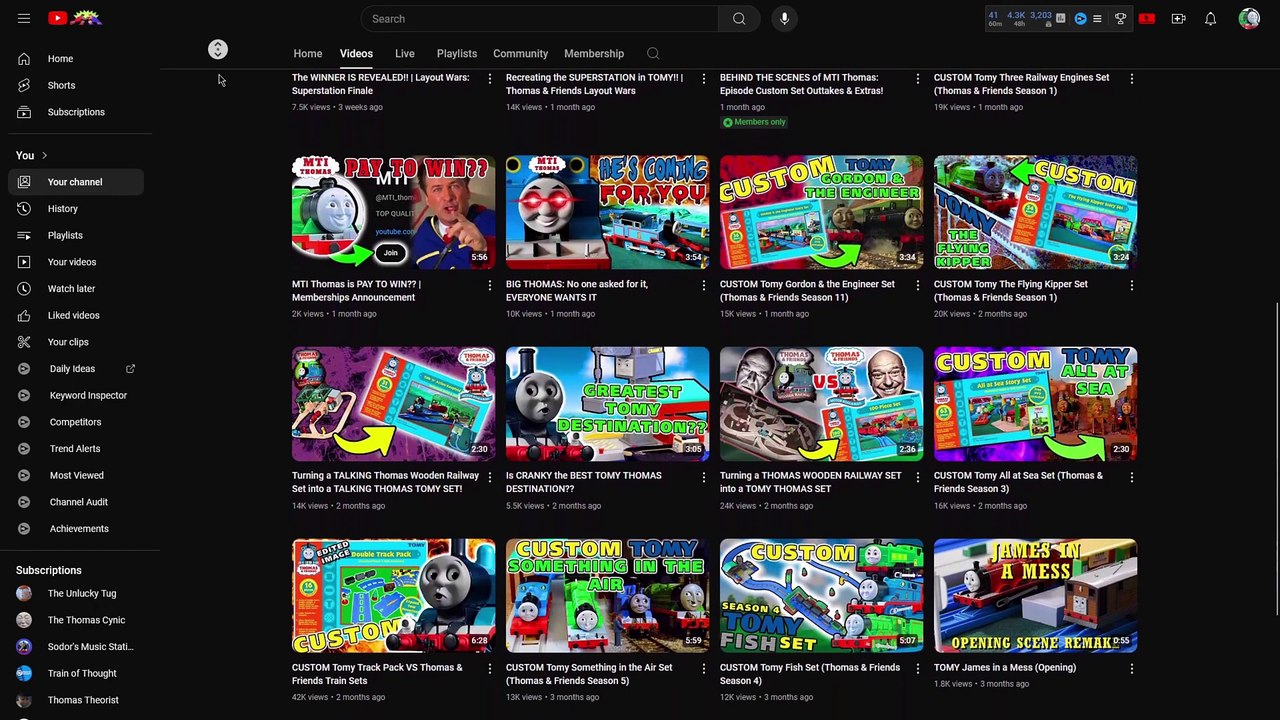Screen dimensions: 1280x720
Task: Open vidIQ Daily Ideas
Action: [76, 368]
